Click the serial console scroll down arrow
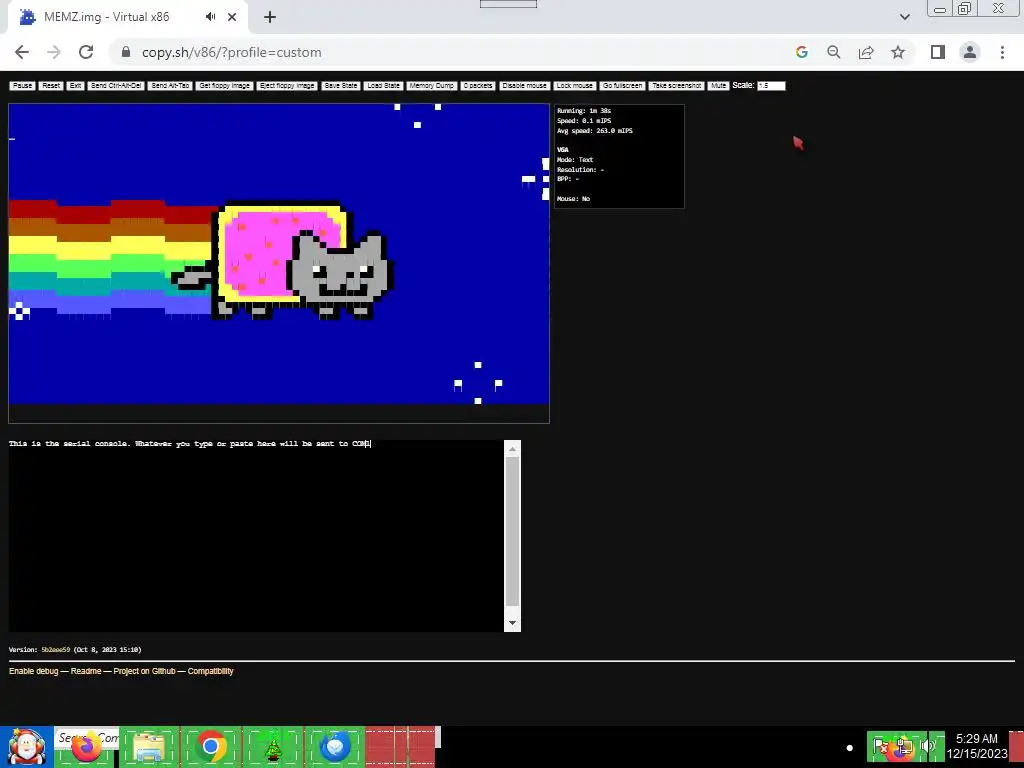Viewport: 1024px width, 768px height. [513, 623]
